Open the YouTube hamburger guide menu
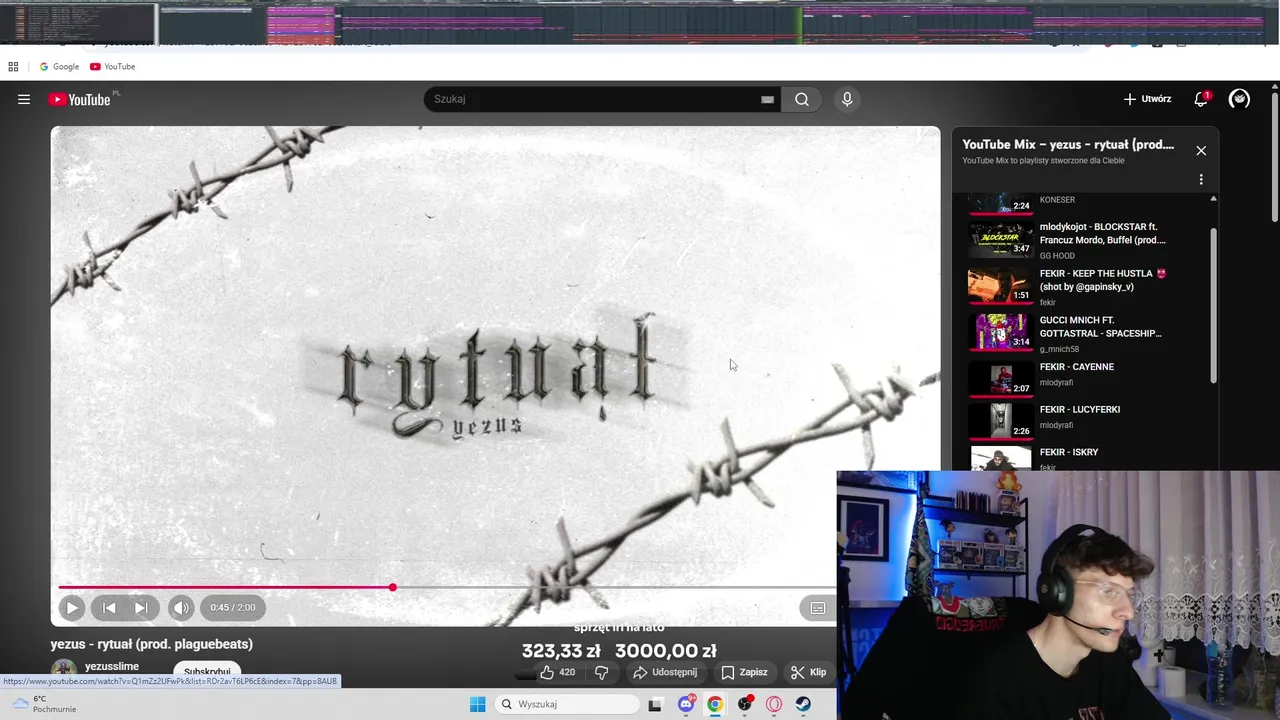This screenshot has width=1280, height=720. (24, 99)
